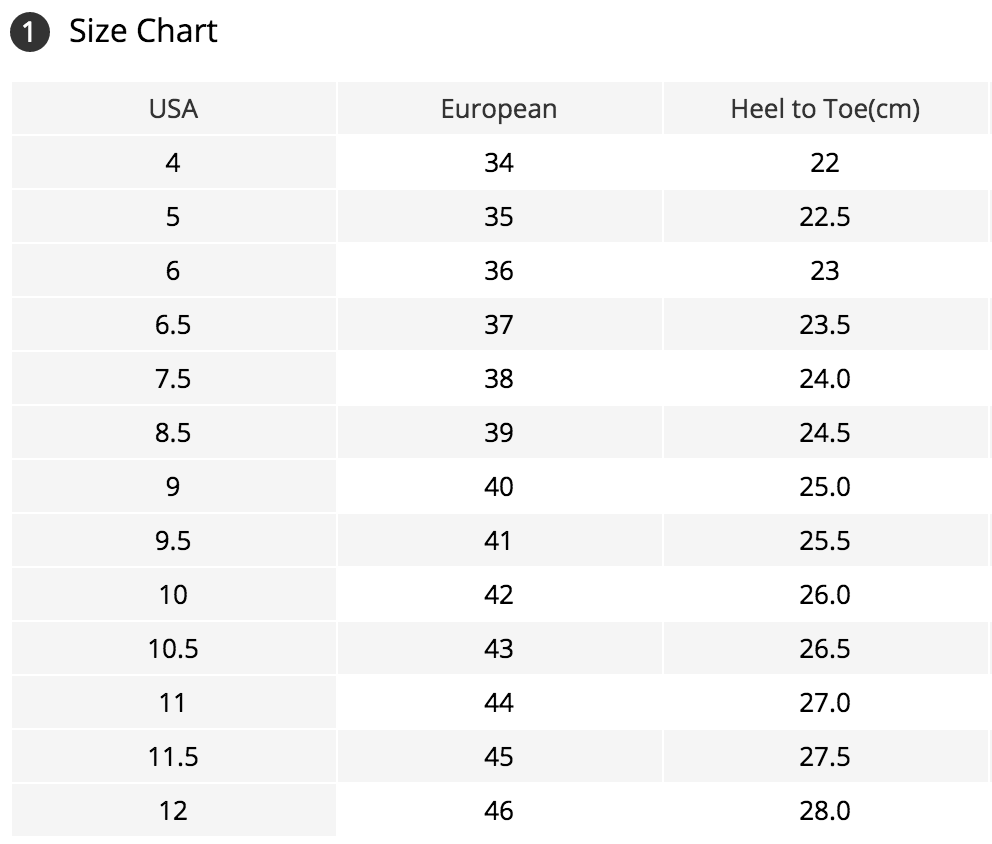
Task: Click European size 44 cell
Action: (498, 702)
